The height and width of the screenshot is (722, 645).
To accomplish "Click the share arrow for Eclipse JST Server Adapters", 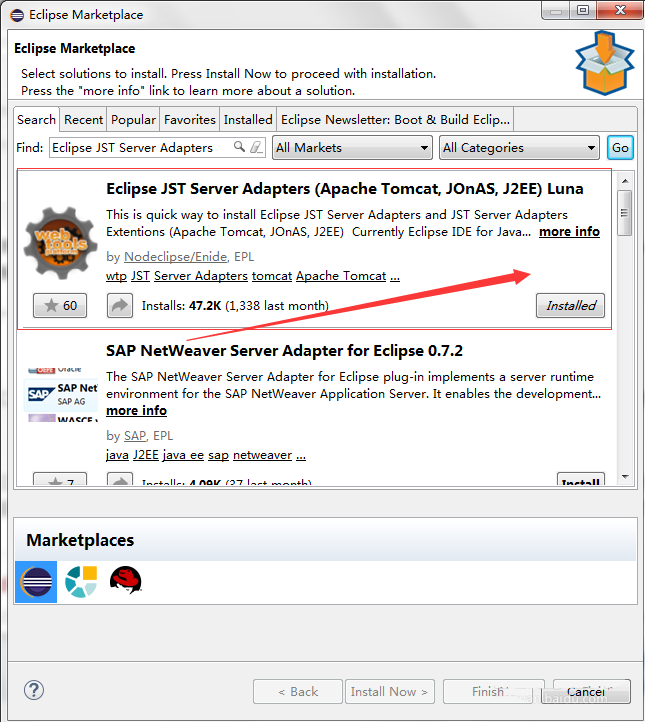I will click(120, 305).
